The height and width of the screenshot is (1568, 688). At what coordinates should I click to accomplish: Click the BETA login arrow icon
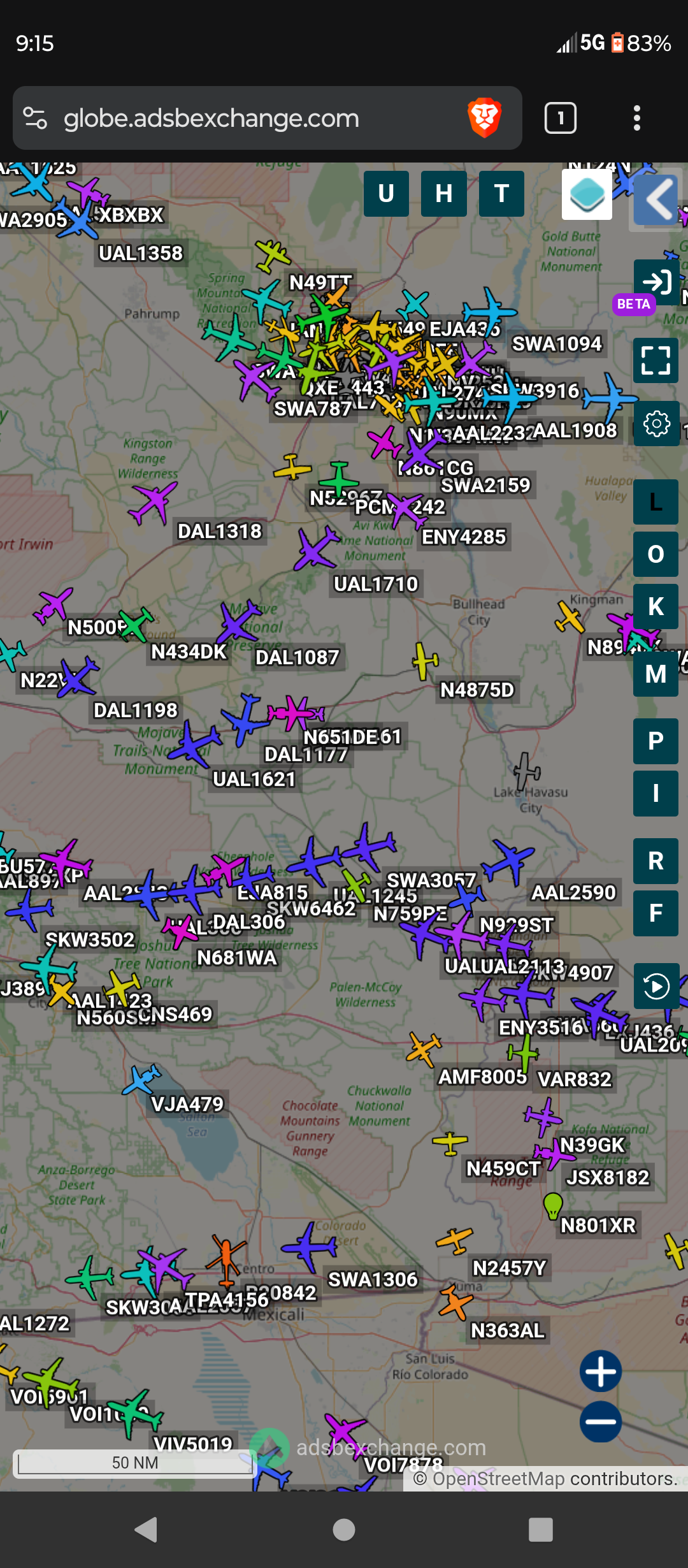656,282
